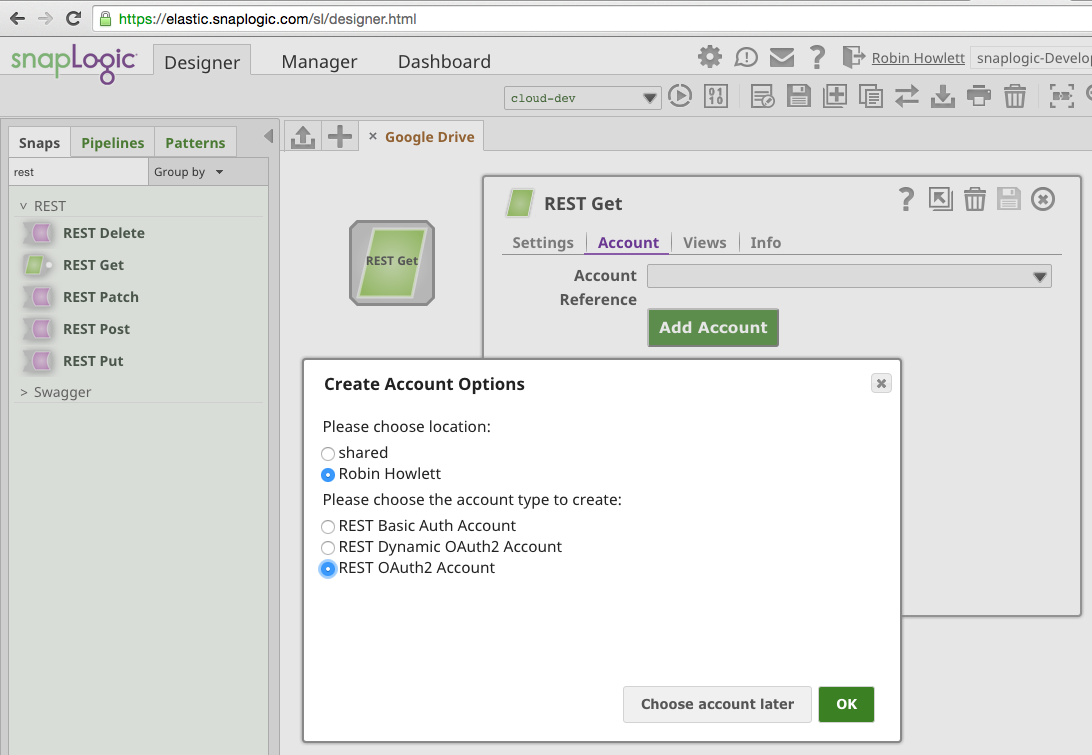Viewport: 1092px width, 755px height.
Task: Select the REST Delete snap in the list
Action: 104,233
